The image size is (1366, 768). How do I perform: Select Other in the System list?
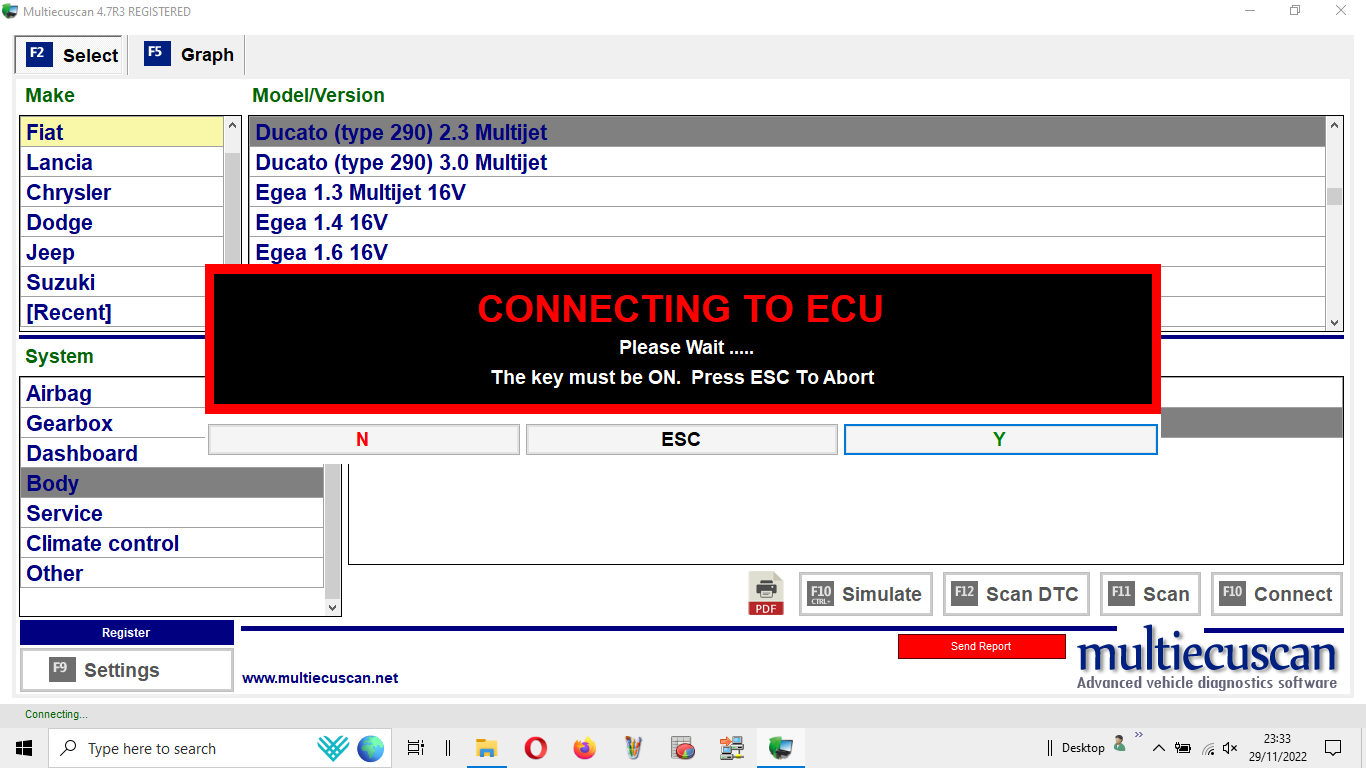tap(172, 573)
